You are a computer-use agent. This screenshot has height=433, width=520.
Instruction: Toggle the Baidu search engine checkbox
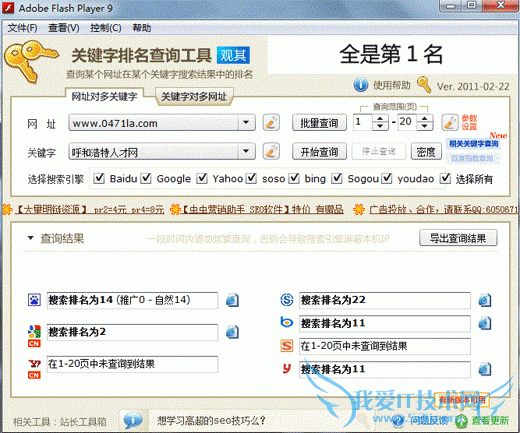(99, 178)
